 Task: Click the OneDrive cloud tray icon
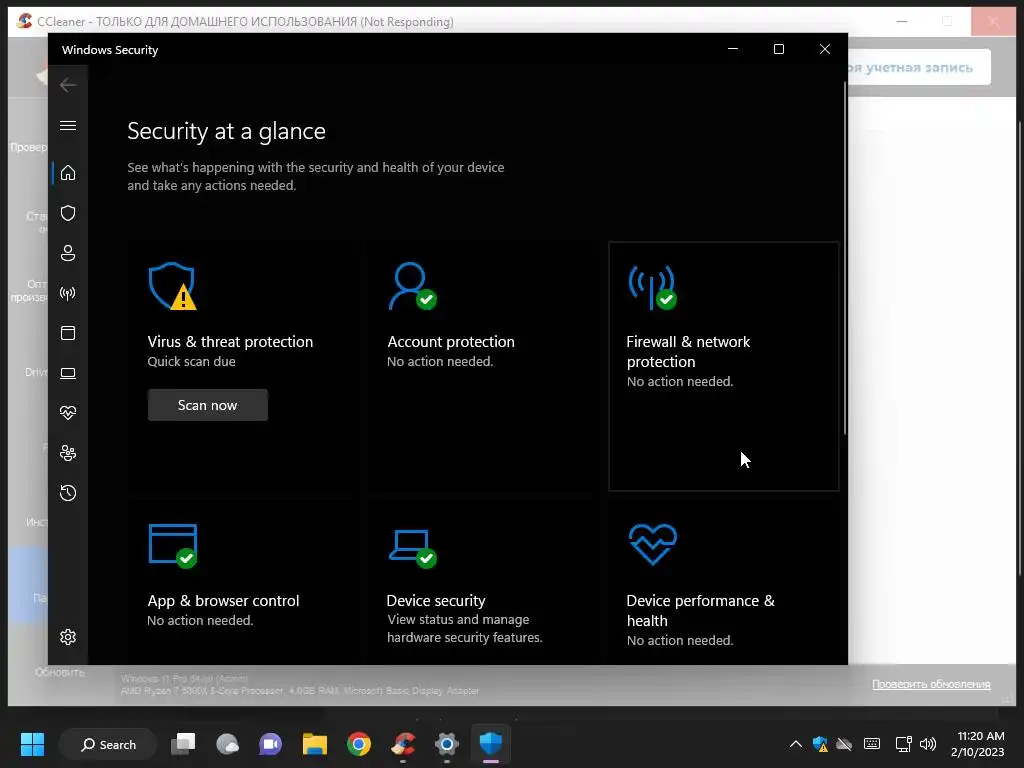(x=844, y=744)
